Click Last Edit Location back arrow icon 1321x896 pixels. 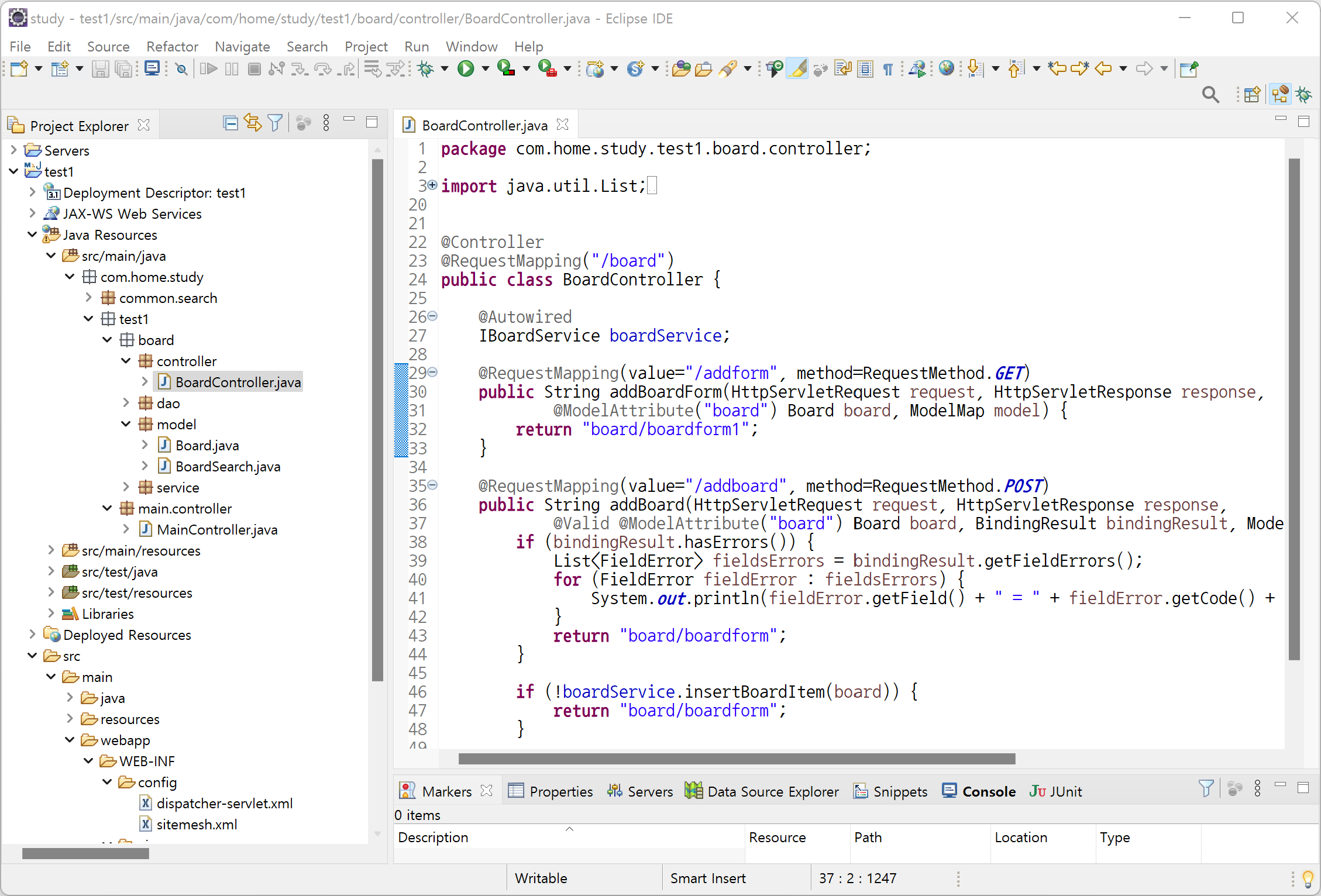[1057, 69]
